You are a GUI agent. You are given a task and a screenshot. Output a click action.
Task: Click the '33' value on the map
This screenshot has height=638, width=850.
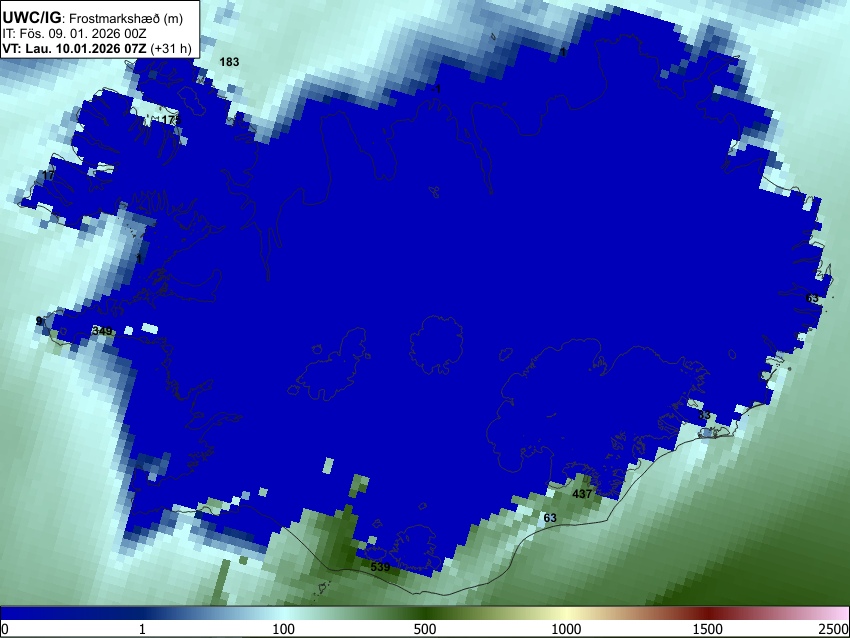(704, 415)
